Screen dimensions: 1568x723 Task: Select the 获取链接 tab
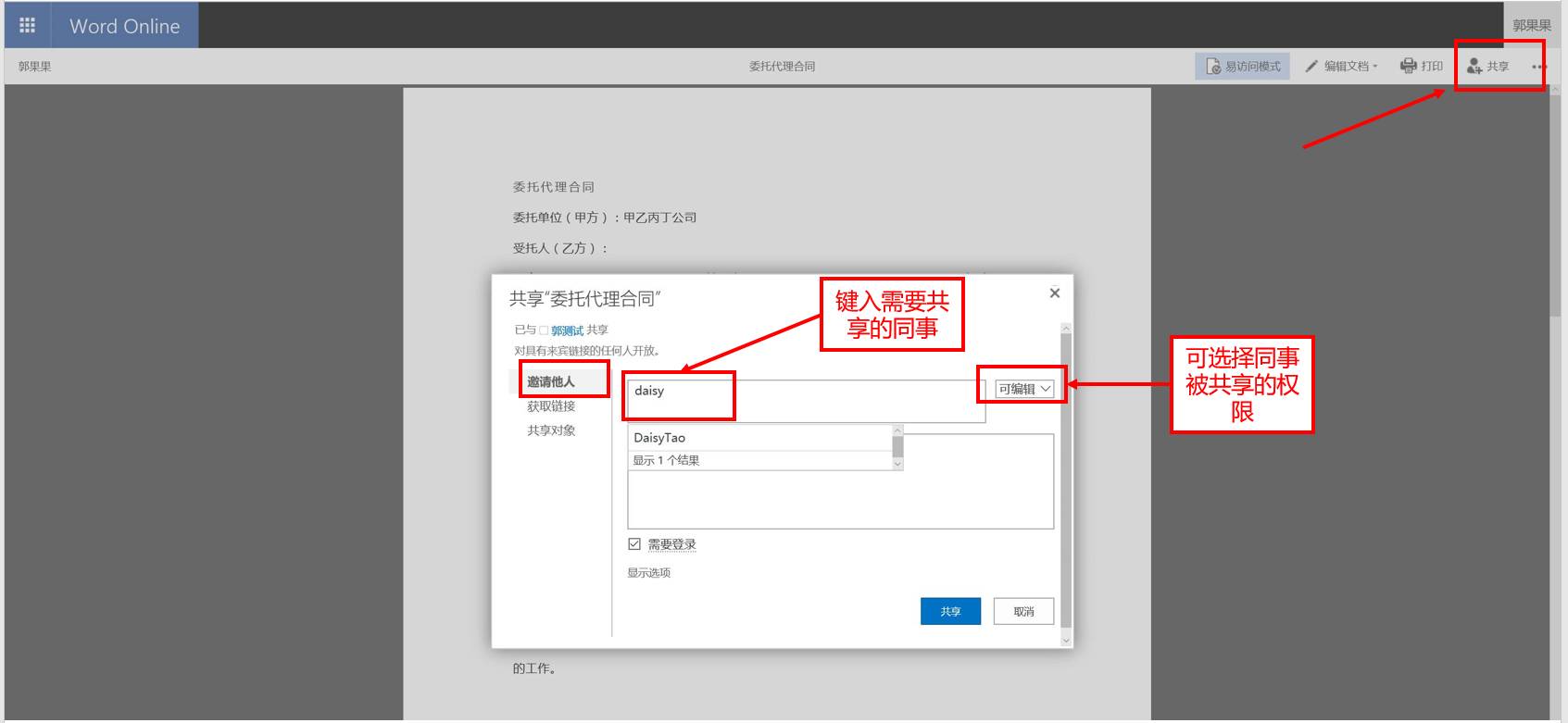click(551, 406)
